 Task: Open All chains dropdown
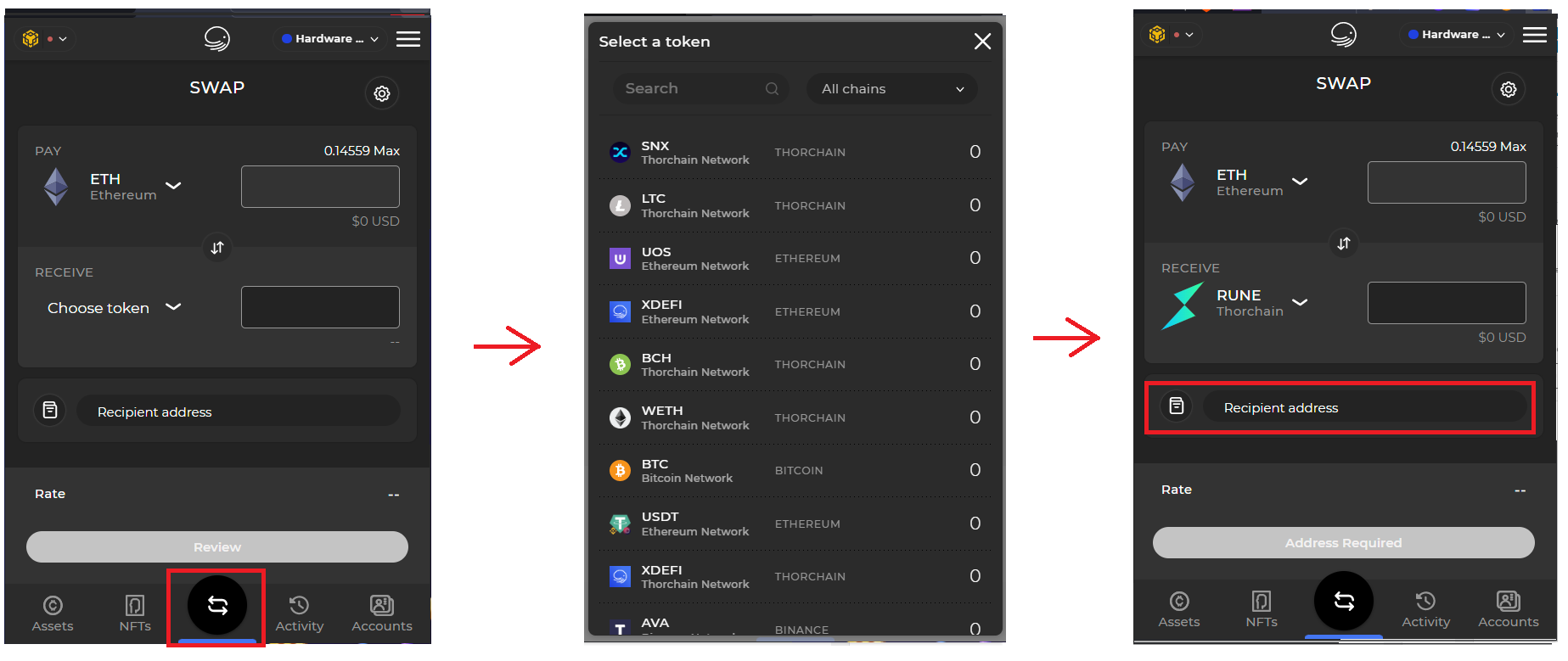click(x=892, y=89)
